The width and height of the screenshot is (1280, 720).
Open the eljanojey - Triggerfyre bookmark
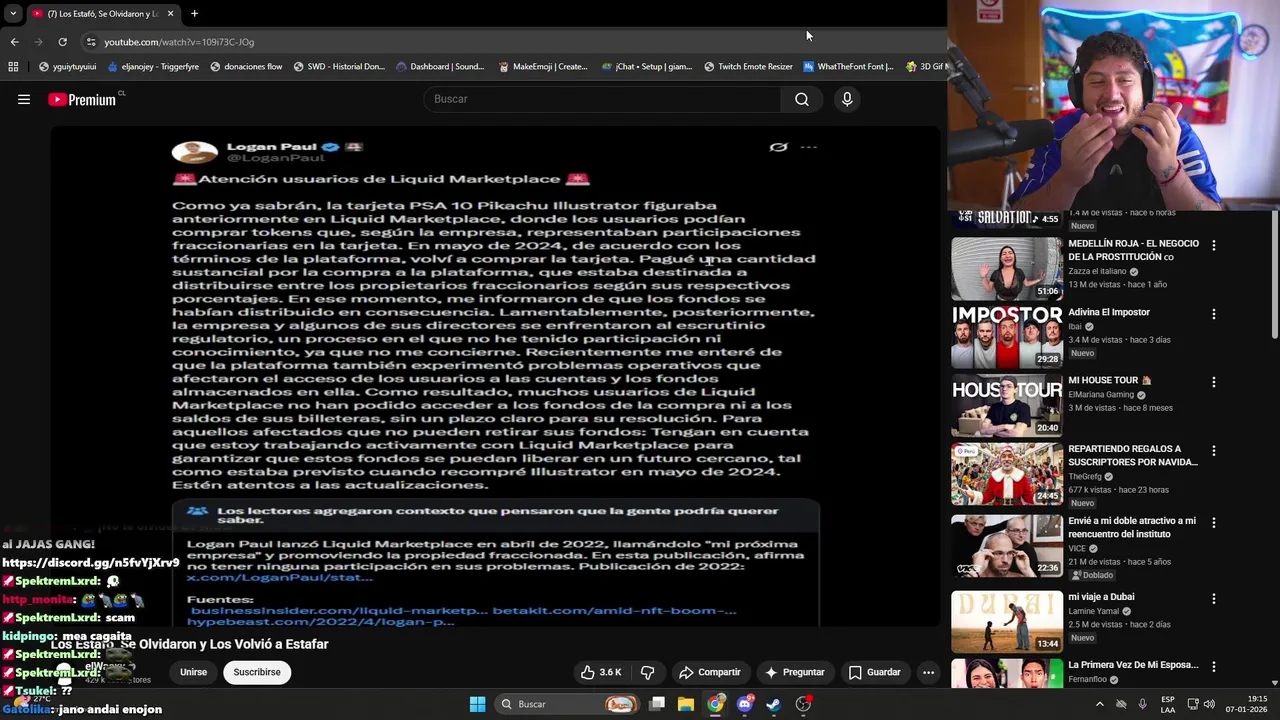point(152,67)
